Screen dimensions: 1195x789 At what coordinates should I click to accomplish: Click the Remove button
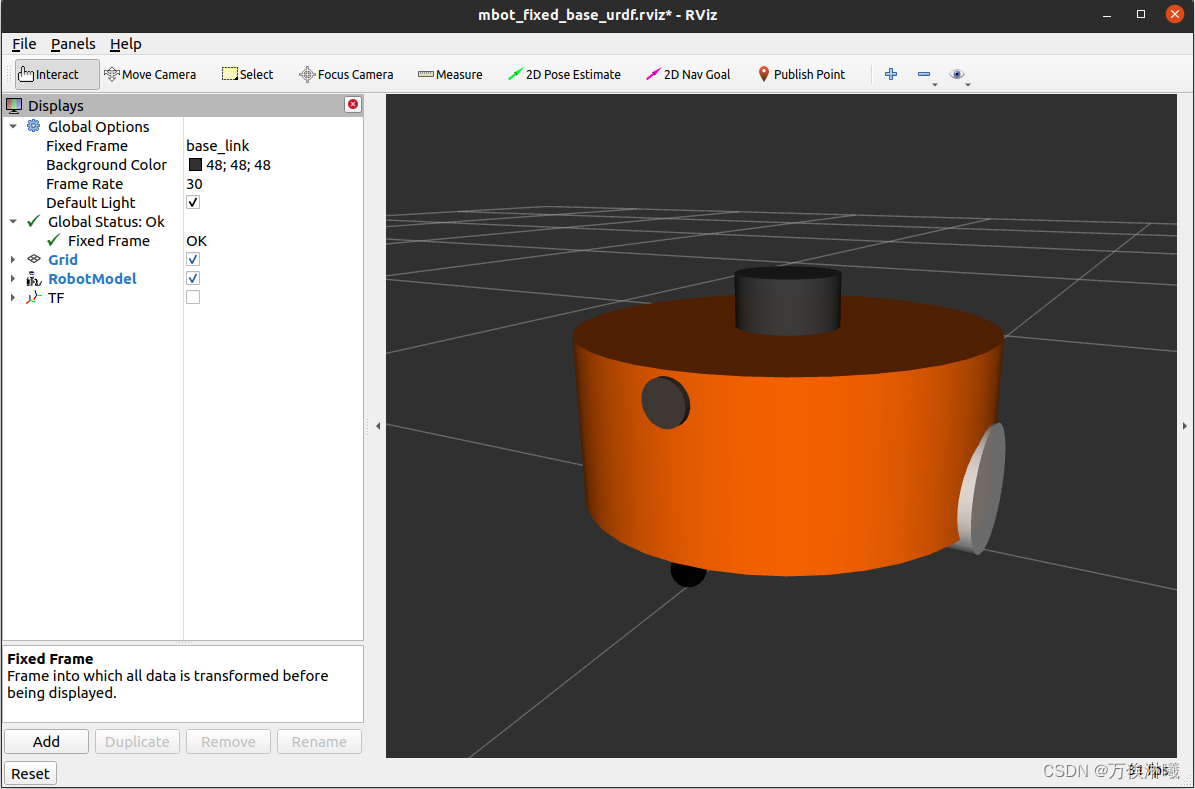[x=228, y=742]
